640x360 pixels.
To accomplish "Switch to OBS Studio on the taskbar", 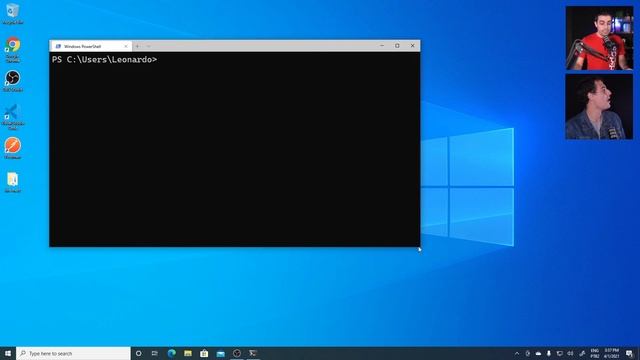I will (x=237, y=353).
